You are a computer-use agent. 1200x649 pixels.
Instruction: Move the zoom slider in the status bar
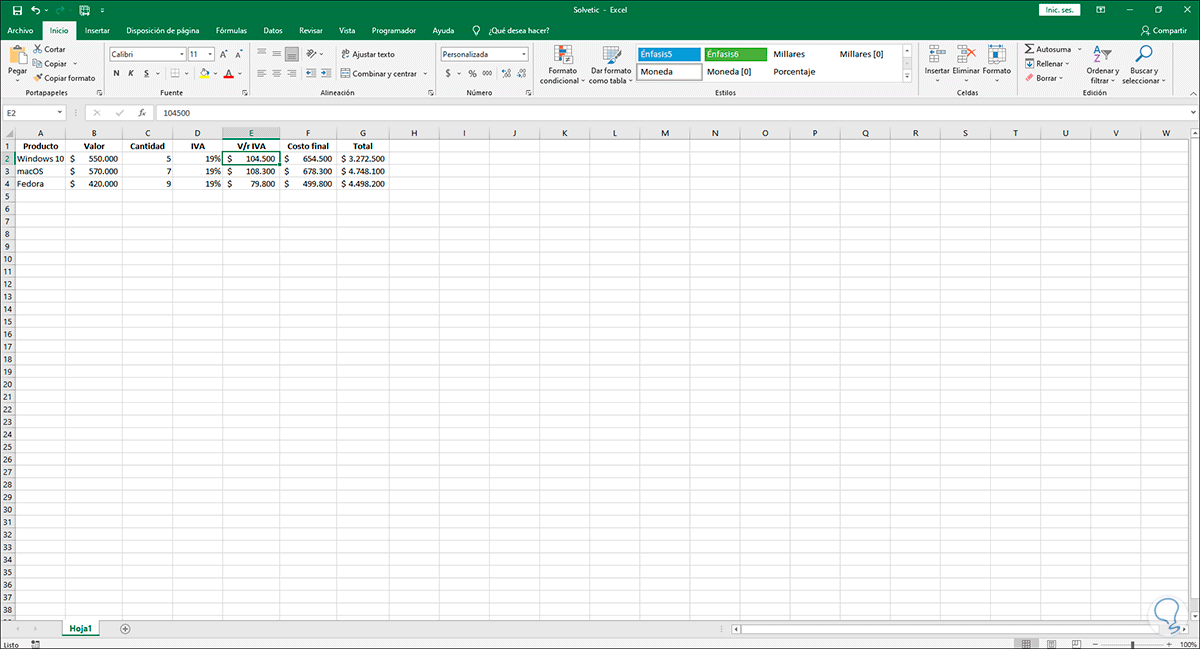[1131, 645]
